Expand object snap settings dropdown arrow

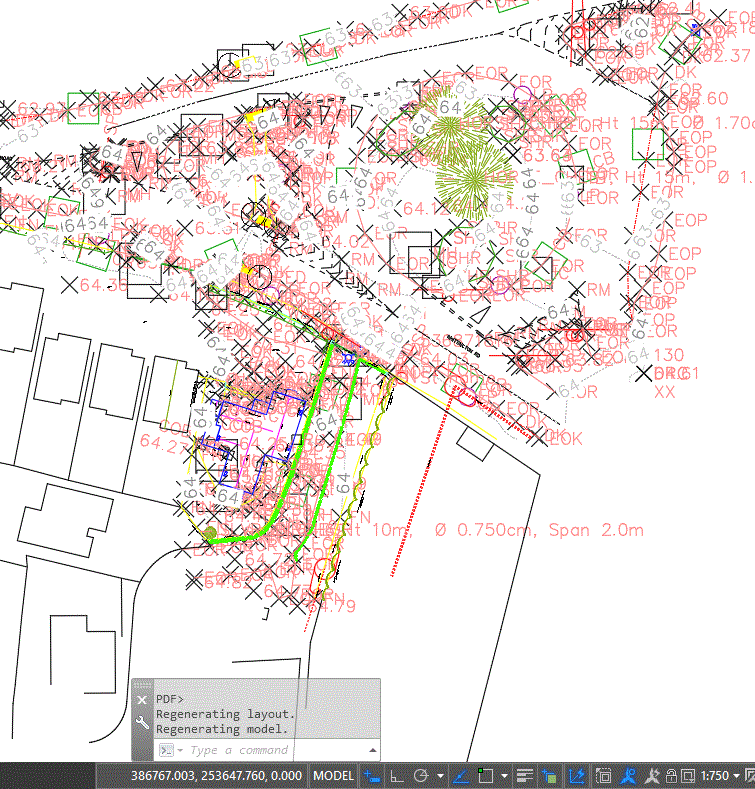pos(504,776)
